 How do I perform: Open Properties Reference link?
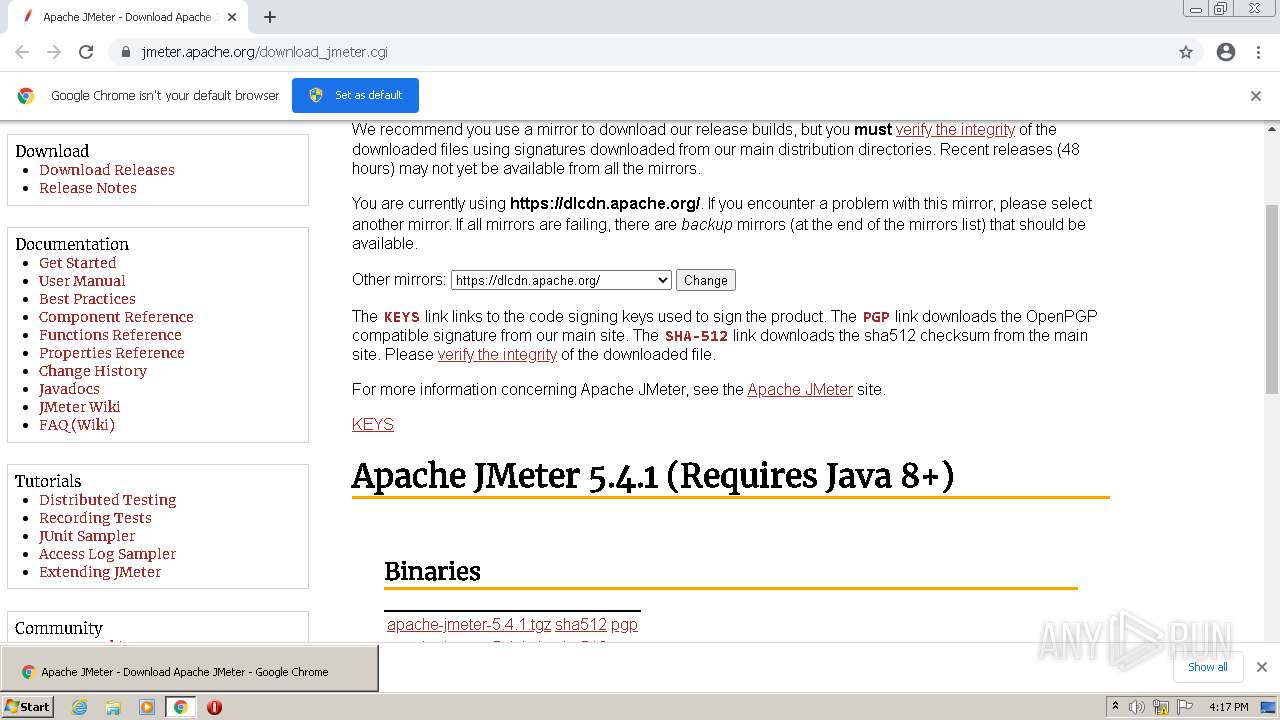click(x=112, y=353)
